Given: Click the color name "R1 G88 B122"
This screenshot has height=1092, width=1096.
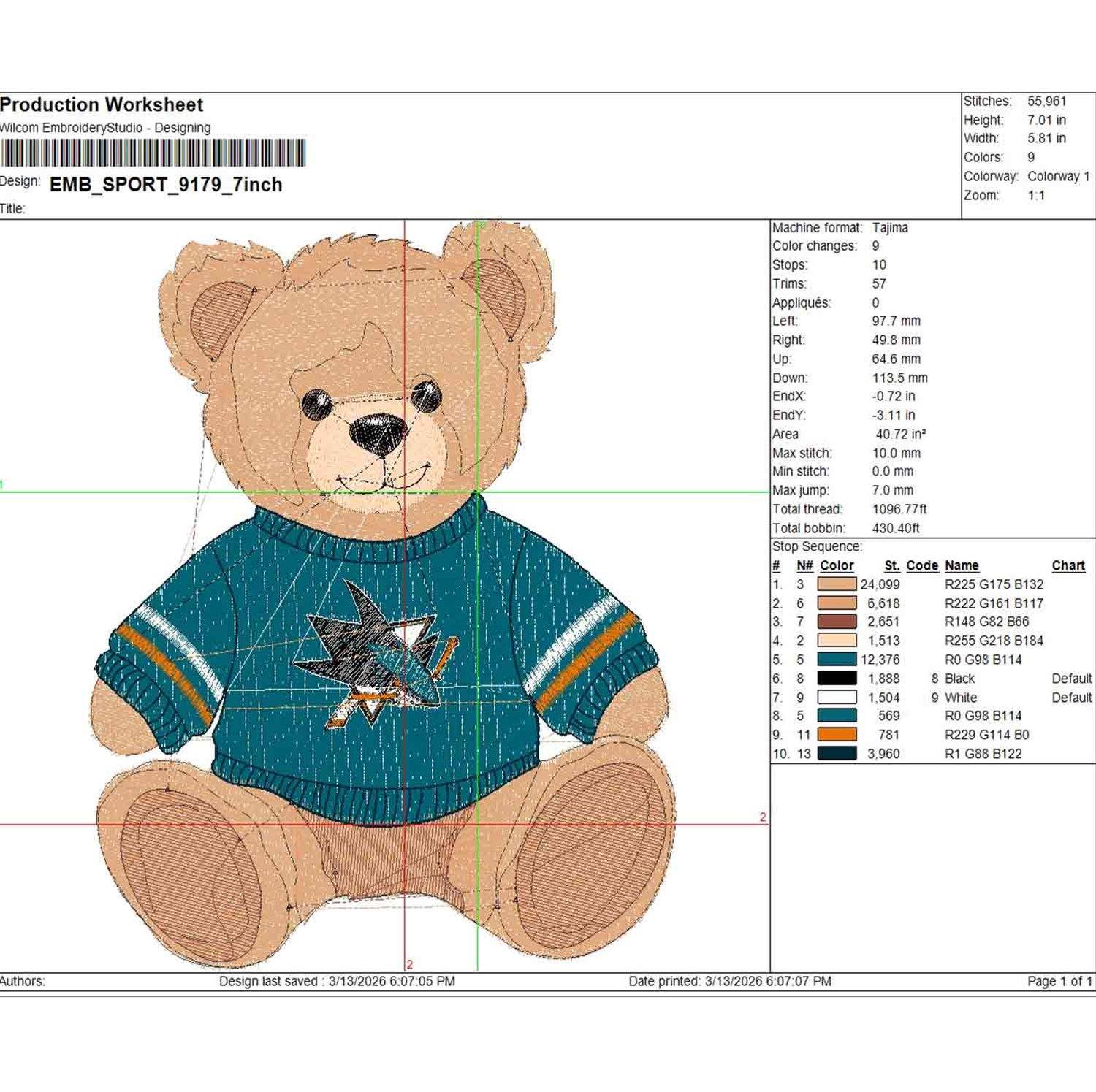Looking at the screenshot, I should click(x=983, y=754).
